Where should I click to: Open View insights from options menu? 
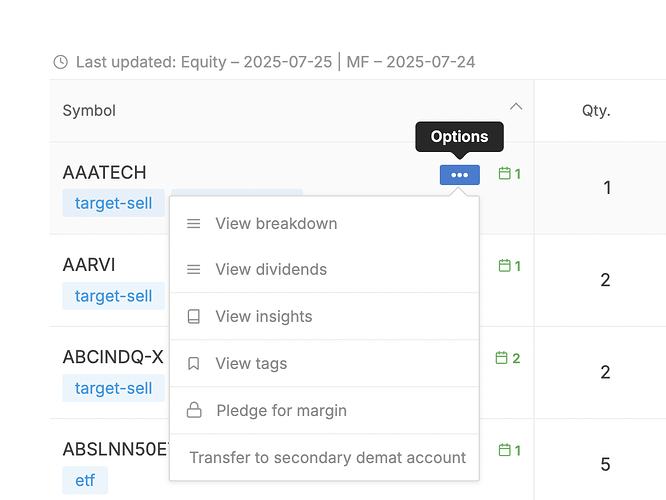coord(264,317)
